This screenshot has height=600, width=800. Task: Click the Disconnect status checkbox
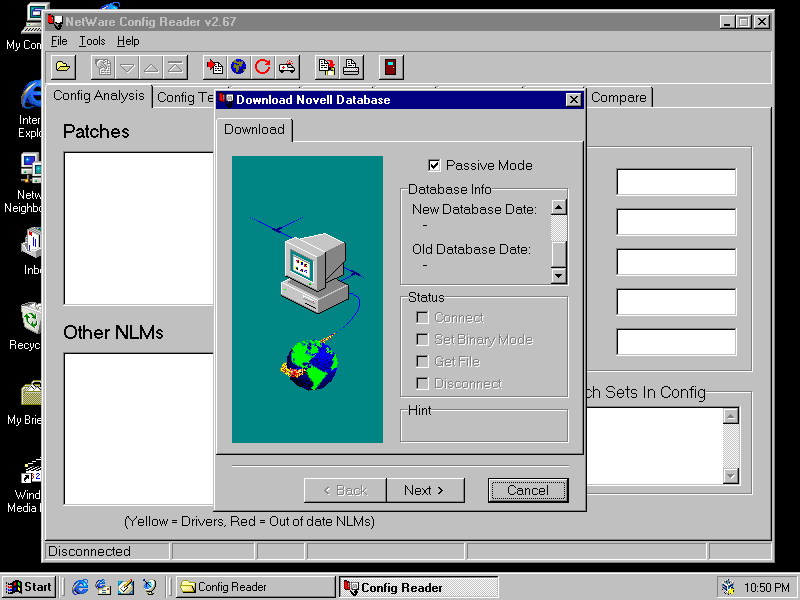point(422,383)
